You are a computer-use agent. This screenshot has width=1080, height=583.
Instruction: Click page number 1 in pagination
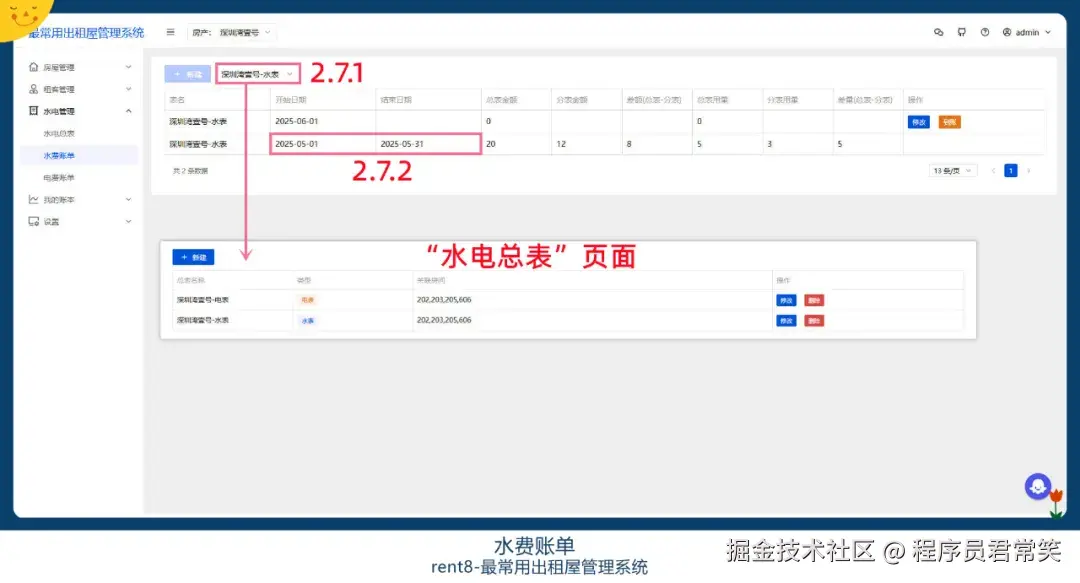coord(1010,171)
